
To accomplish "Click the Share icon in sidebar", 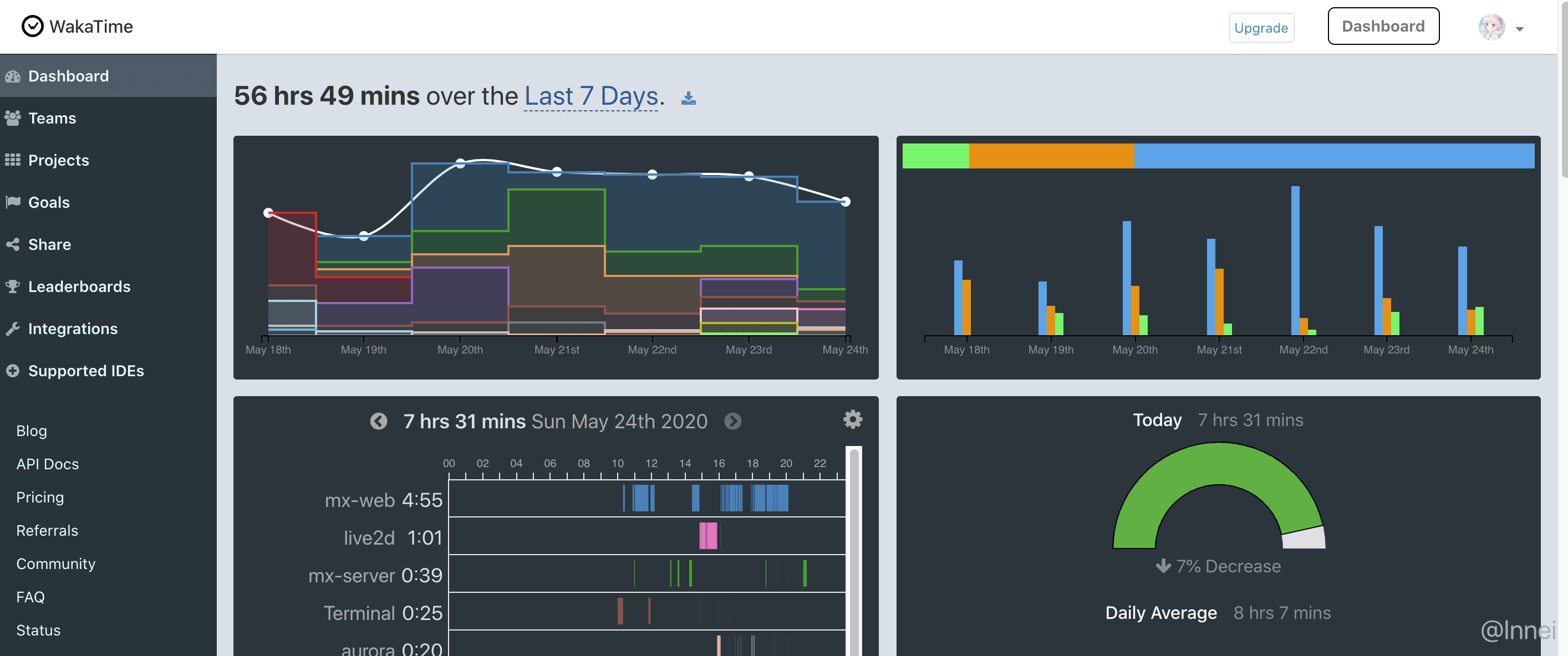I will [13, 245].
